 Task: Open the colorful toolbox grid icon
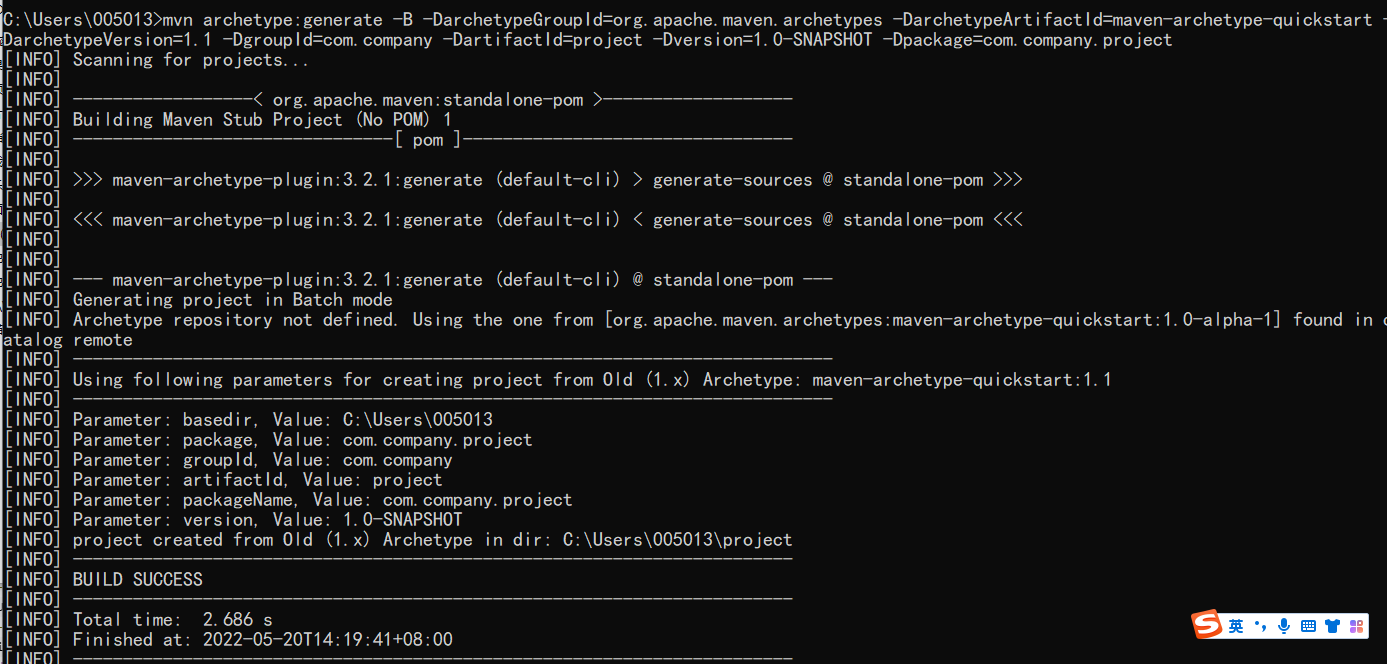tap(1356, 626)
